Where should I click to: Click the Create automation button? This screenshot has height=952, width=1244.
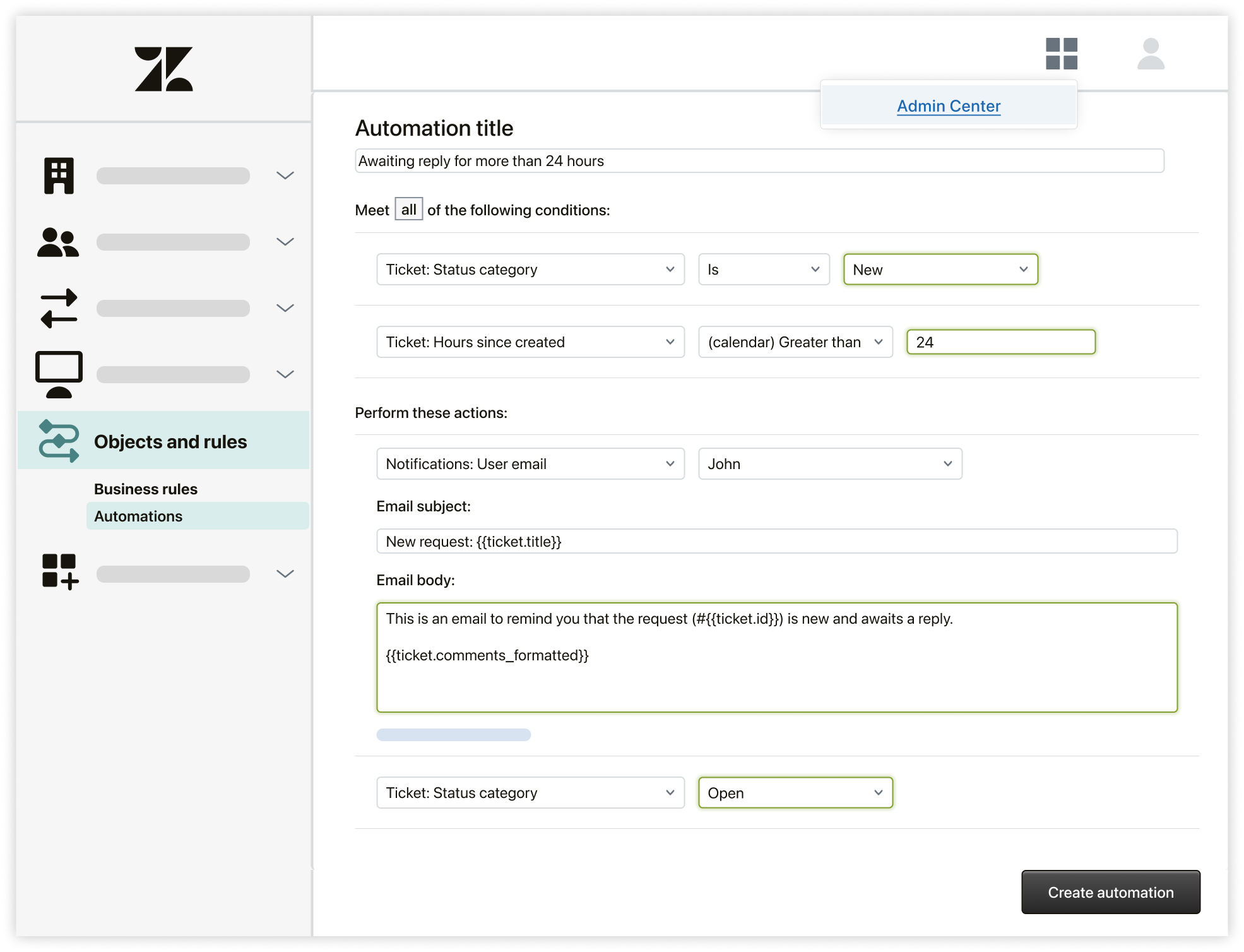click(1110, 892)
